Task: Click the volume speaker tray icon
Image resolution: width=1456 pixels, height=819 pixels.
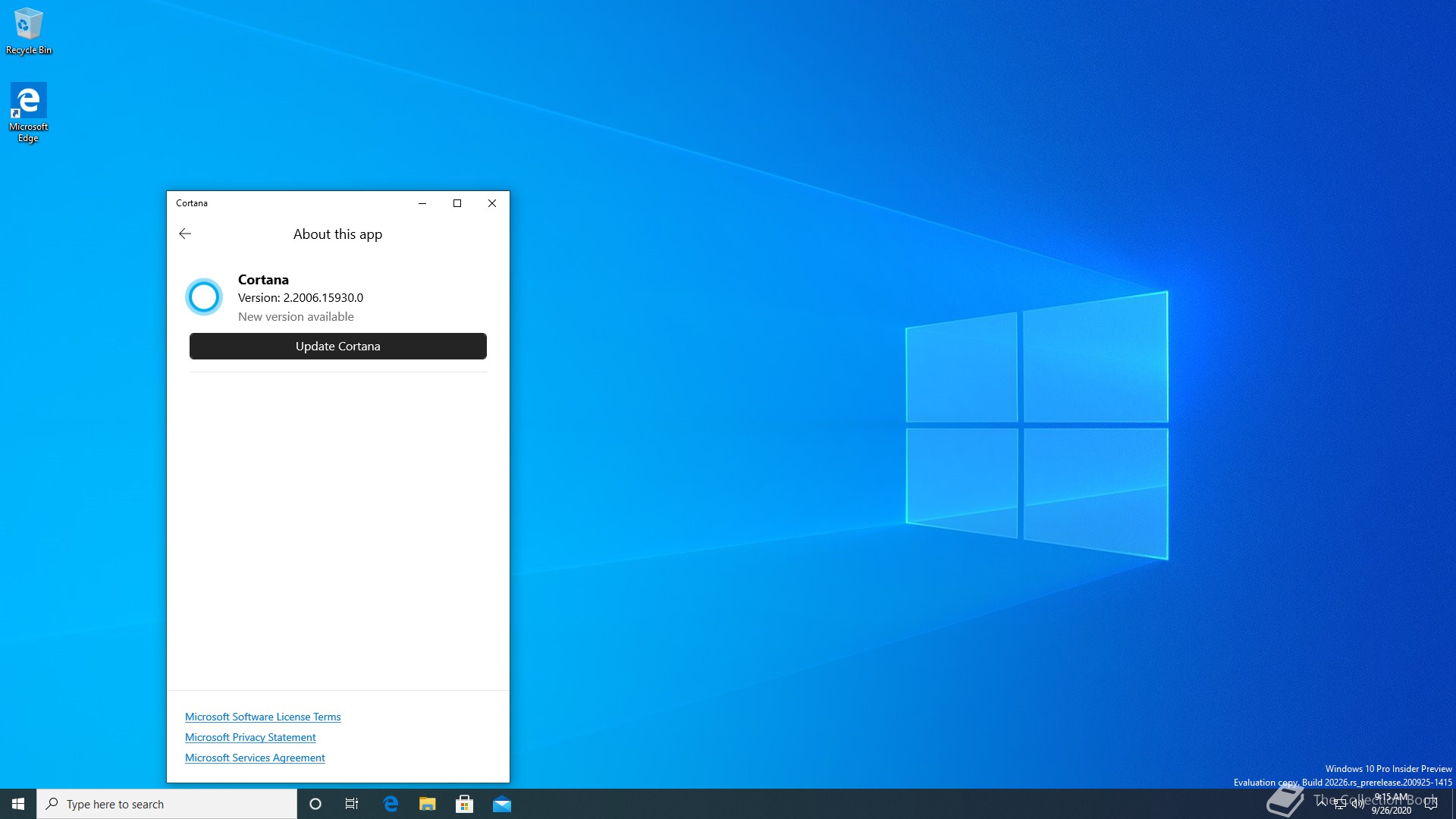Action: (1357, 804)
